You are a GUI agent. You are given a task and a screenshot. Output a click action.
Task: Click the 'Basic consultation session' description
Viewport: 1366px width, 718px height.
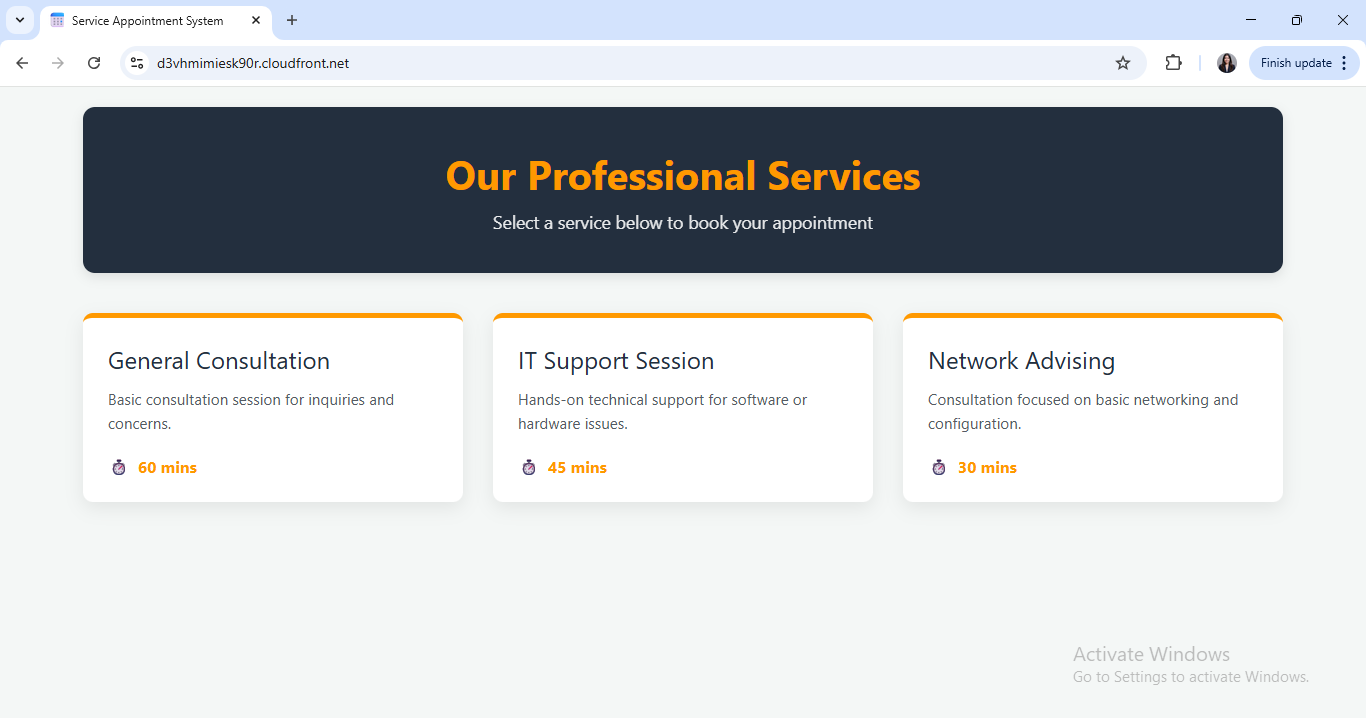click(x=251, y=412)
